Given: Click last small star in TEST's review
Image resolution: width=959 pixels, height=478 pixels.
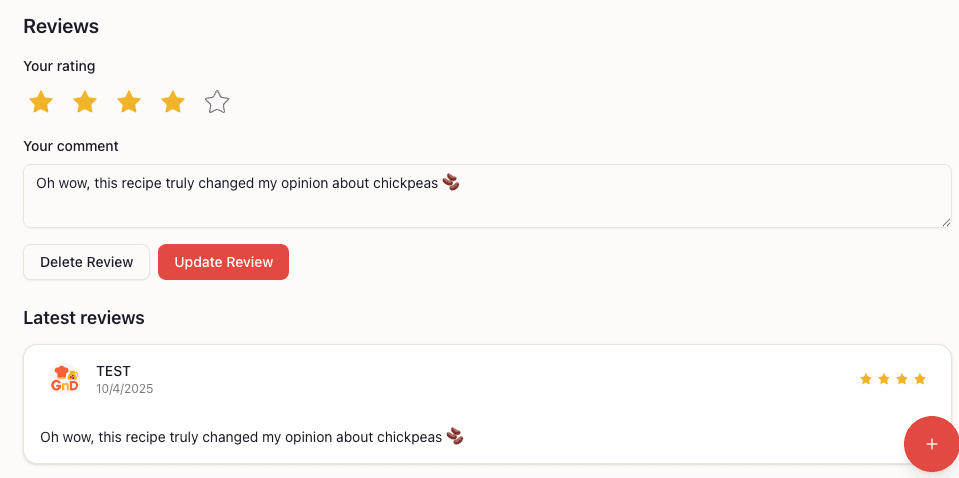Looking at the screenshot, I should tap(920, 379).
